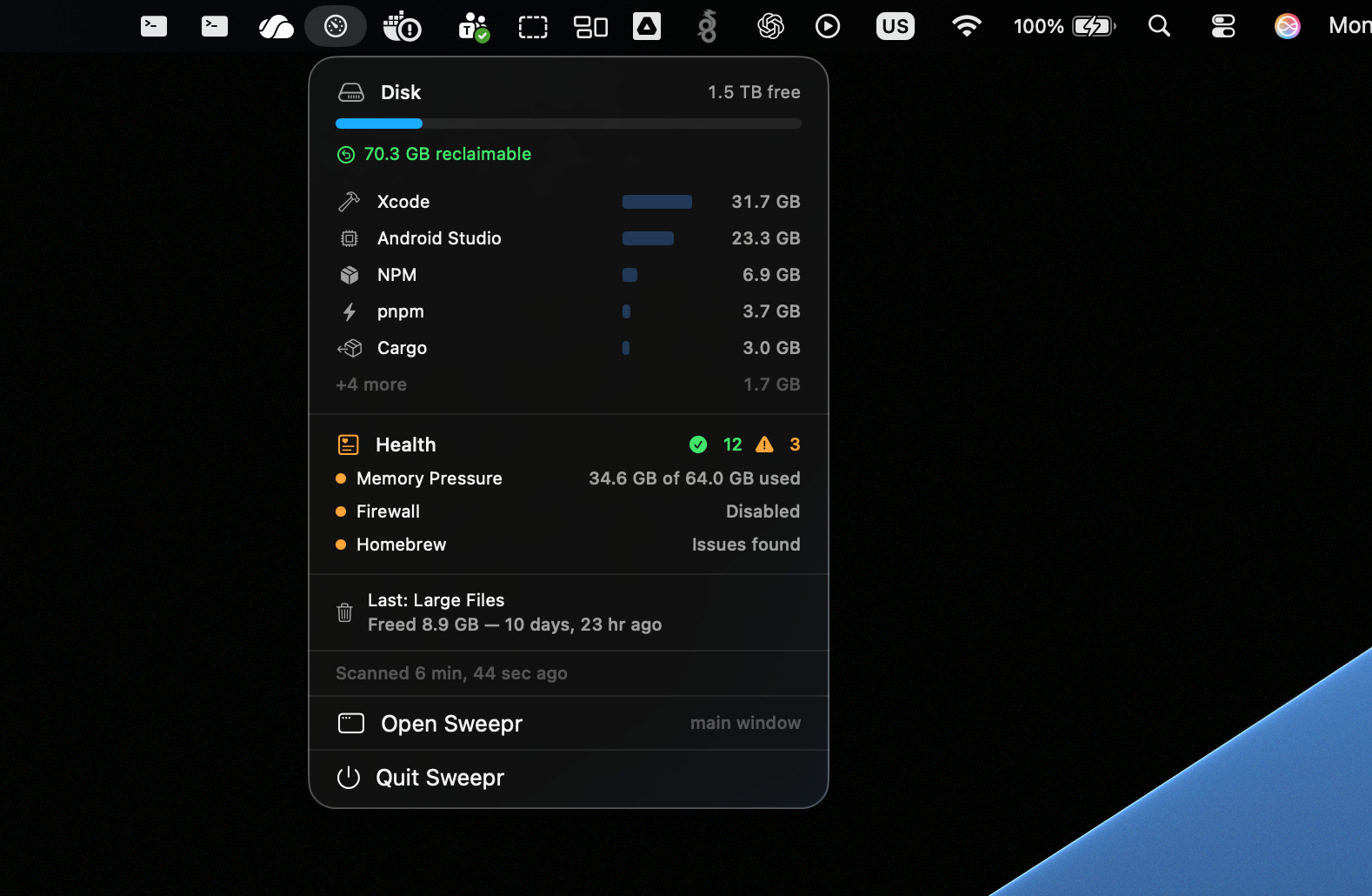This screenshot has width=1372, height=896.
Task: Open the first terminal icon in menu bar
Action: click(x=154, y=26)
